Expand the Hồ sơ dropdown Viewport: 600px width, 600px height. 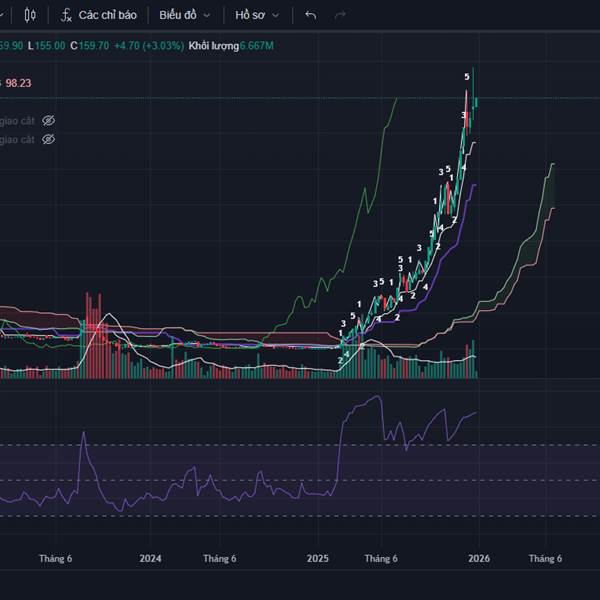point(257,15)
